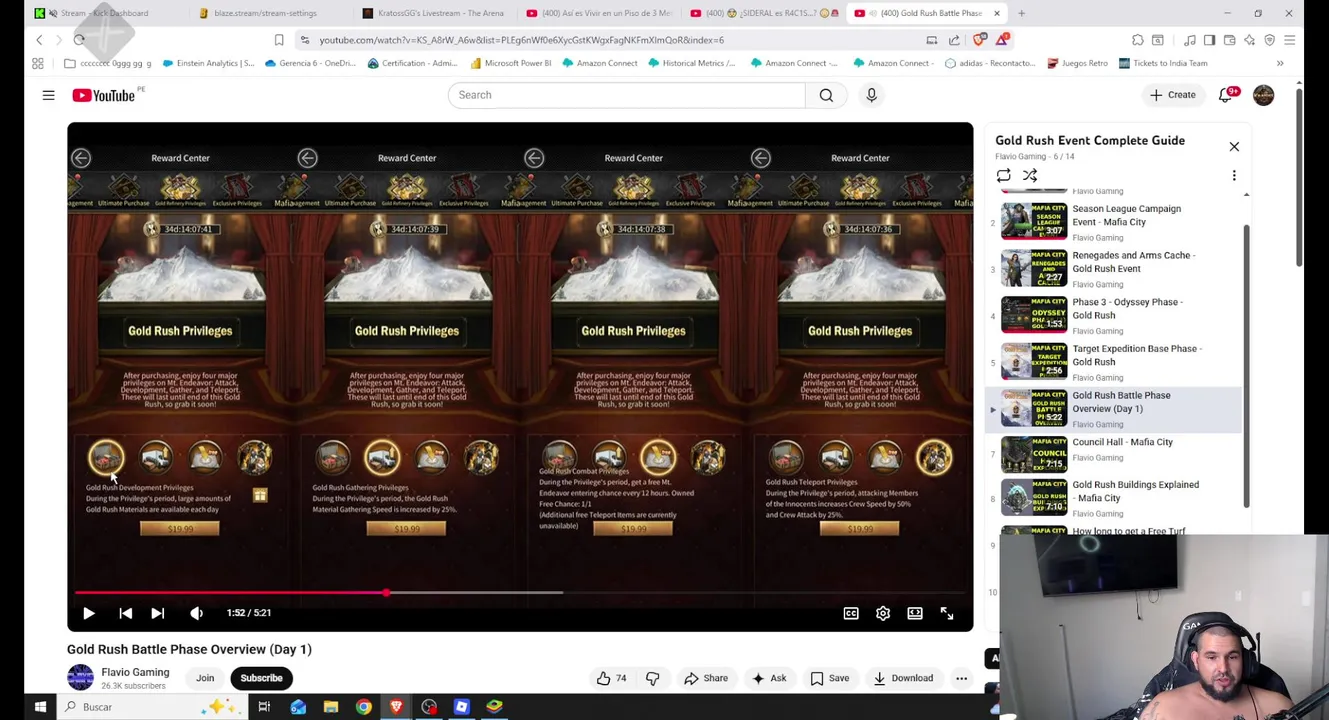Go to the YouTube home logo

(x=104, y=95)
